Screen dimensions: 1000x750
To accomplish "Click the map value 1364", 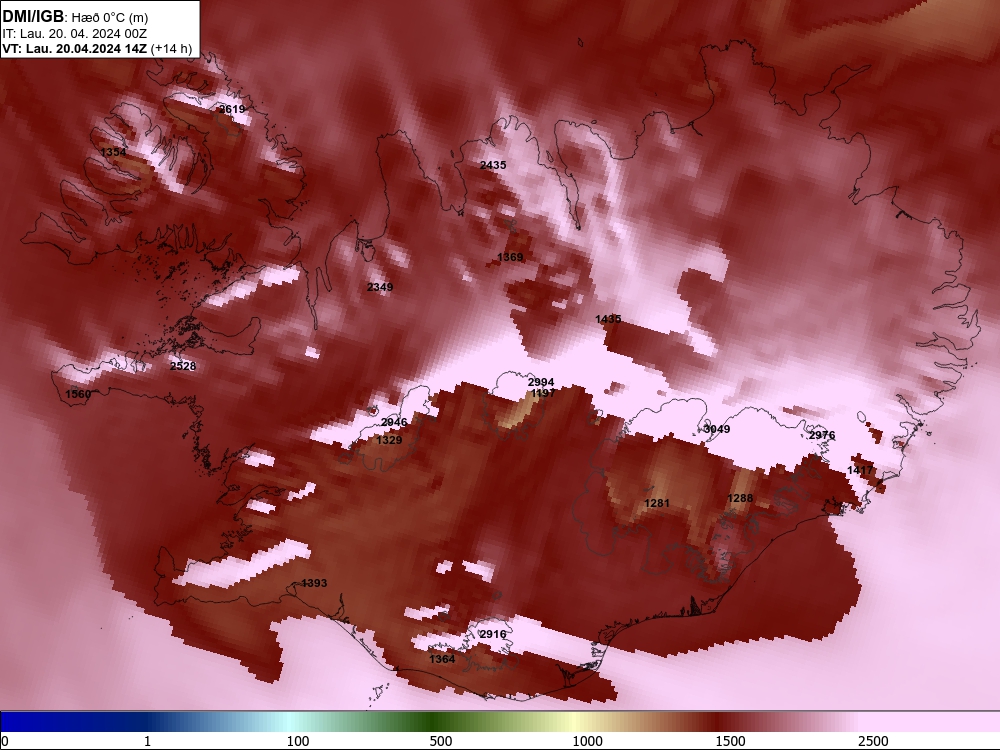I will pyautogui.click(x=443, y=659).
